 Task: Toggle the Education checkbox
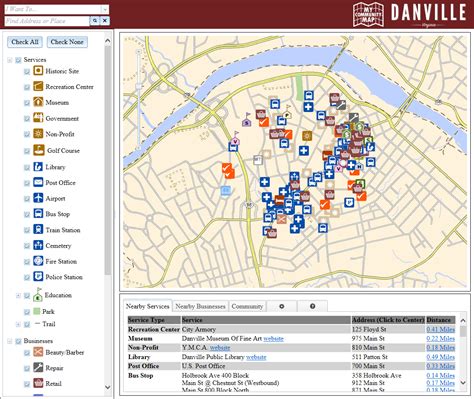[27, 296]
